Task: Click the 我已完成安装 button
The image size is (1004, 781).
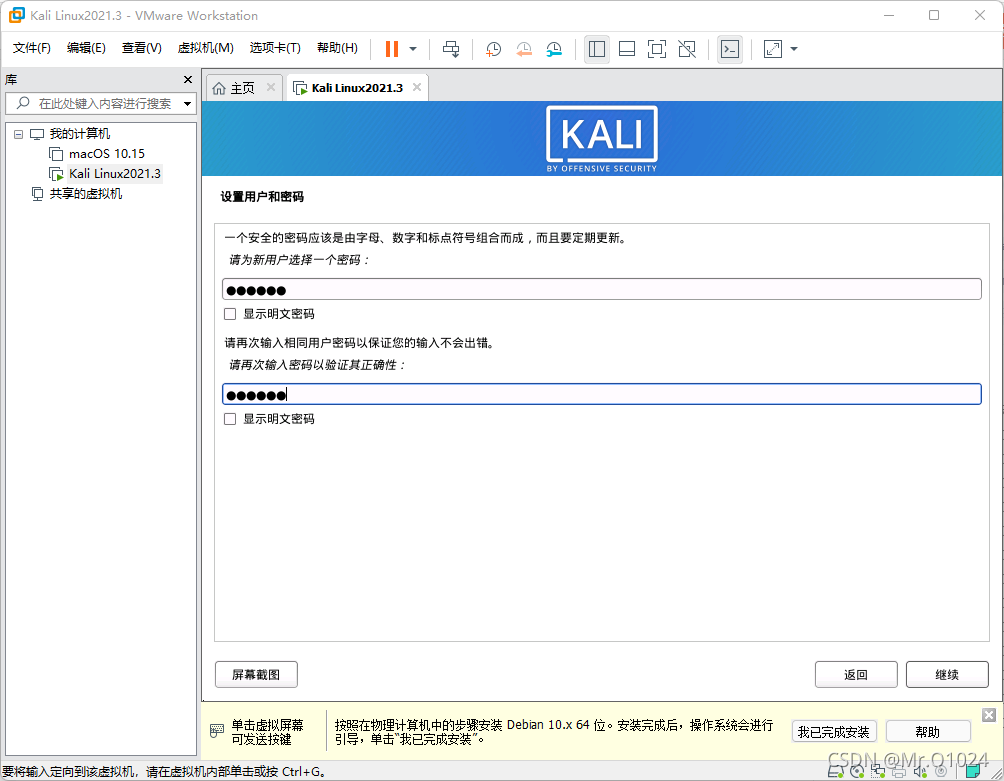Action: pos(834,732)
